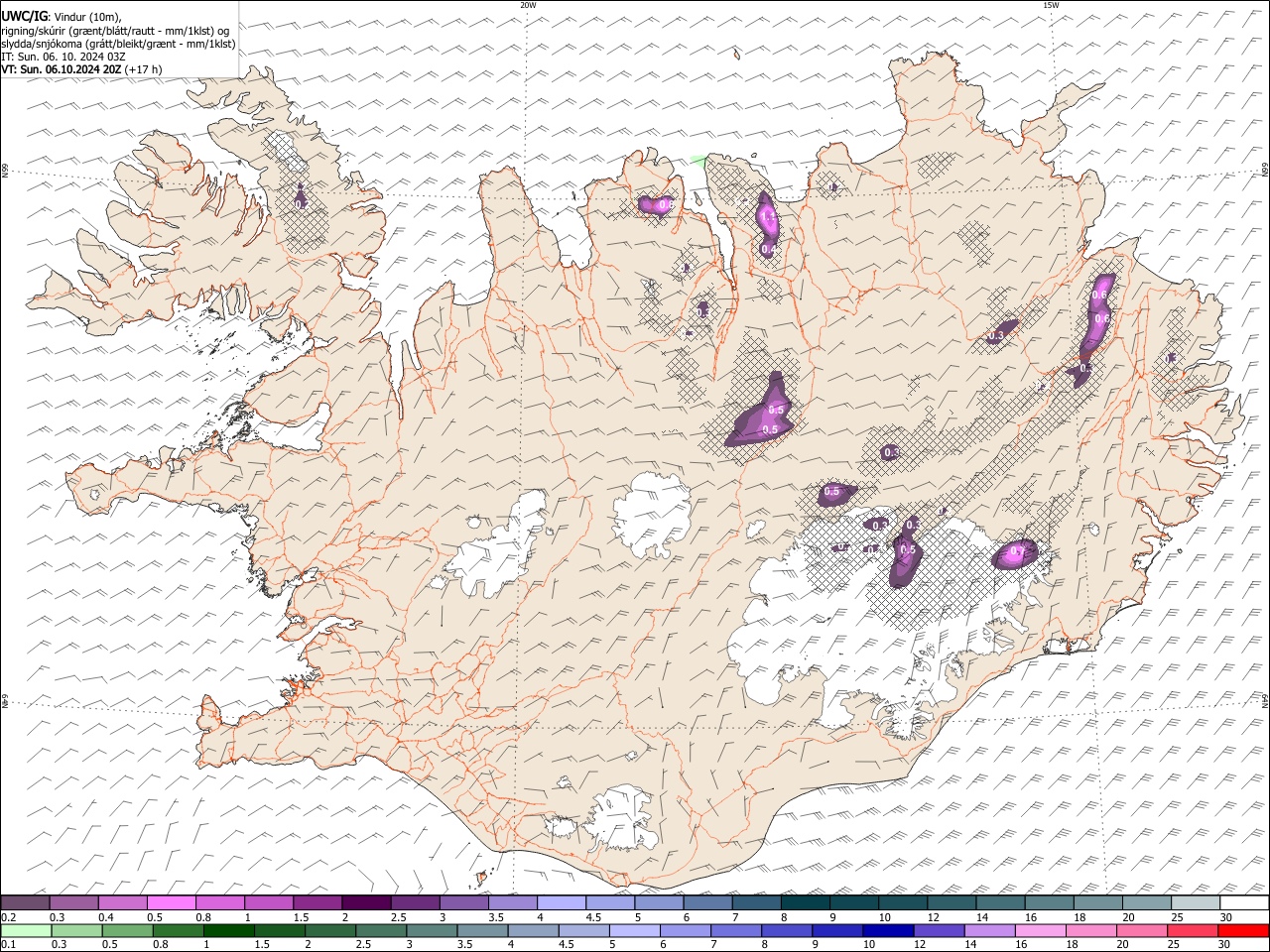Select the 0.3–0.4 purple swatch in upper legend

tap(74, 903)
